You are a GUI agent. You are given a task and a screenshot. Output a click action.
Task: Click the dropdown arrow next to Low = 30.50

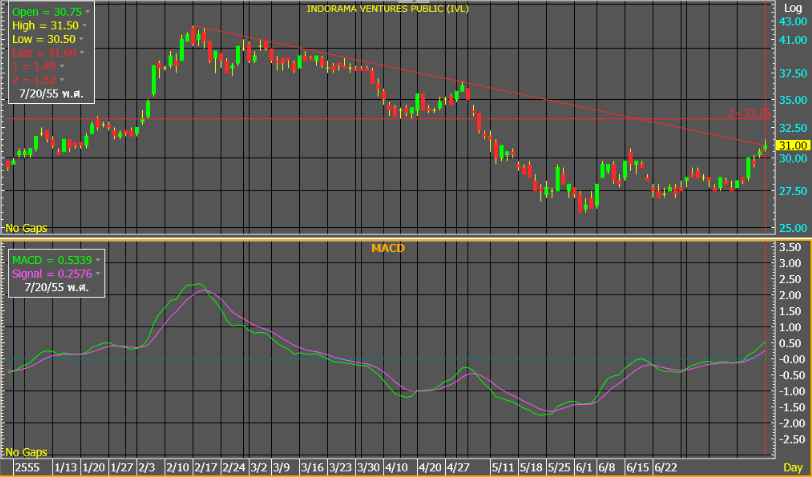(79, 38)
